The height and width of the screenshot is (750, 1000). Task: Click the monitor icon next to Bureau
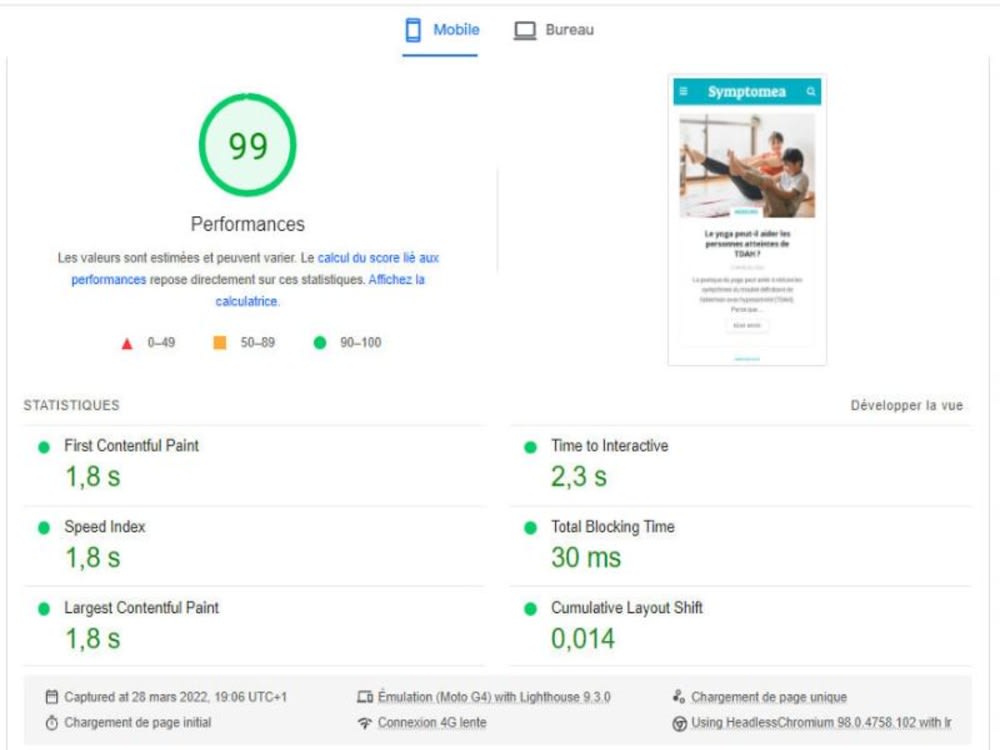pos(524,29)
